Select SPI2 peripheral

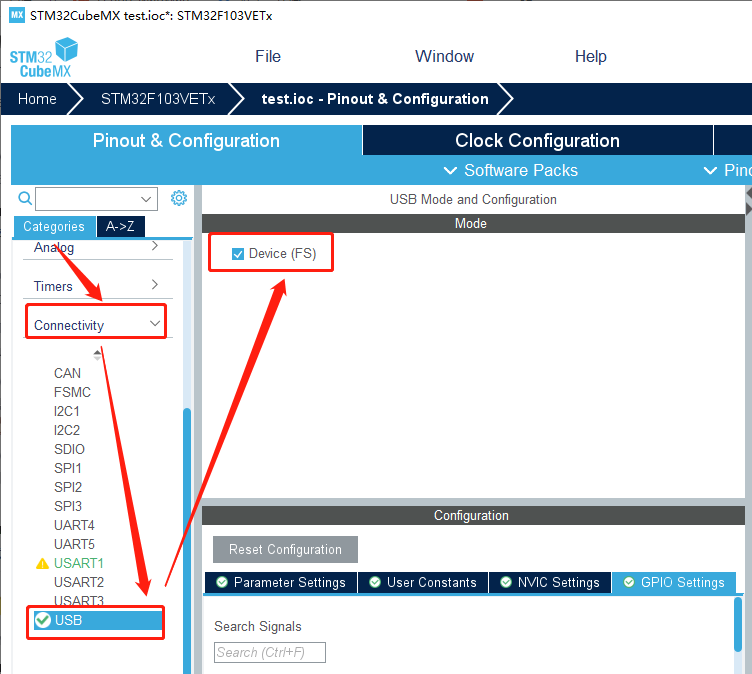(68, 487)
